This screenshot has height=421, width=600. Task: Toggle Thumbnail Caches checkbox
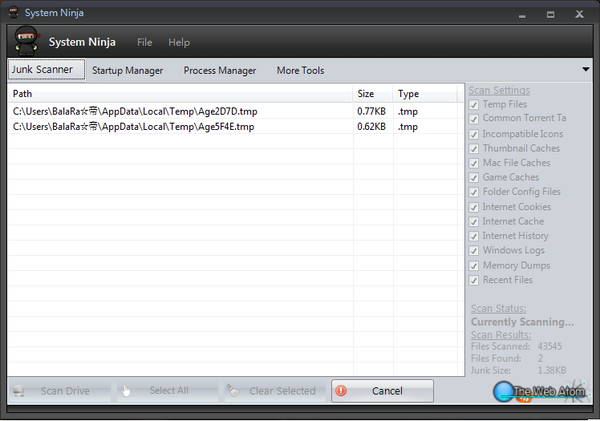(x=474, y=148)
